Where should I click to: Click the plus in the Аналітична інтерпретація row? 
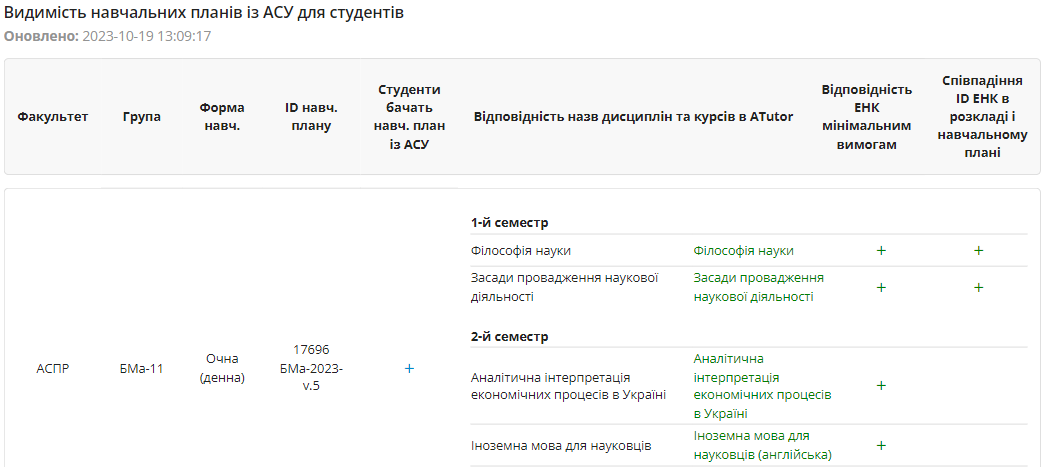click(x=881, y=385)
